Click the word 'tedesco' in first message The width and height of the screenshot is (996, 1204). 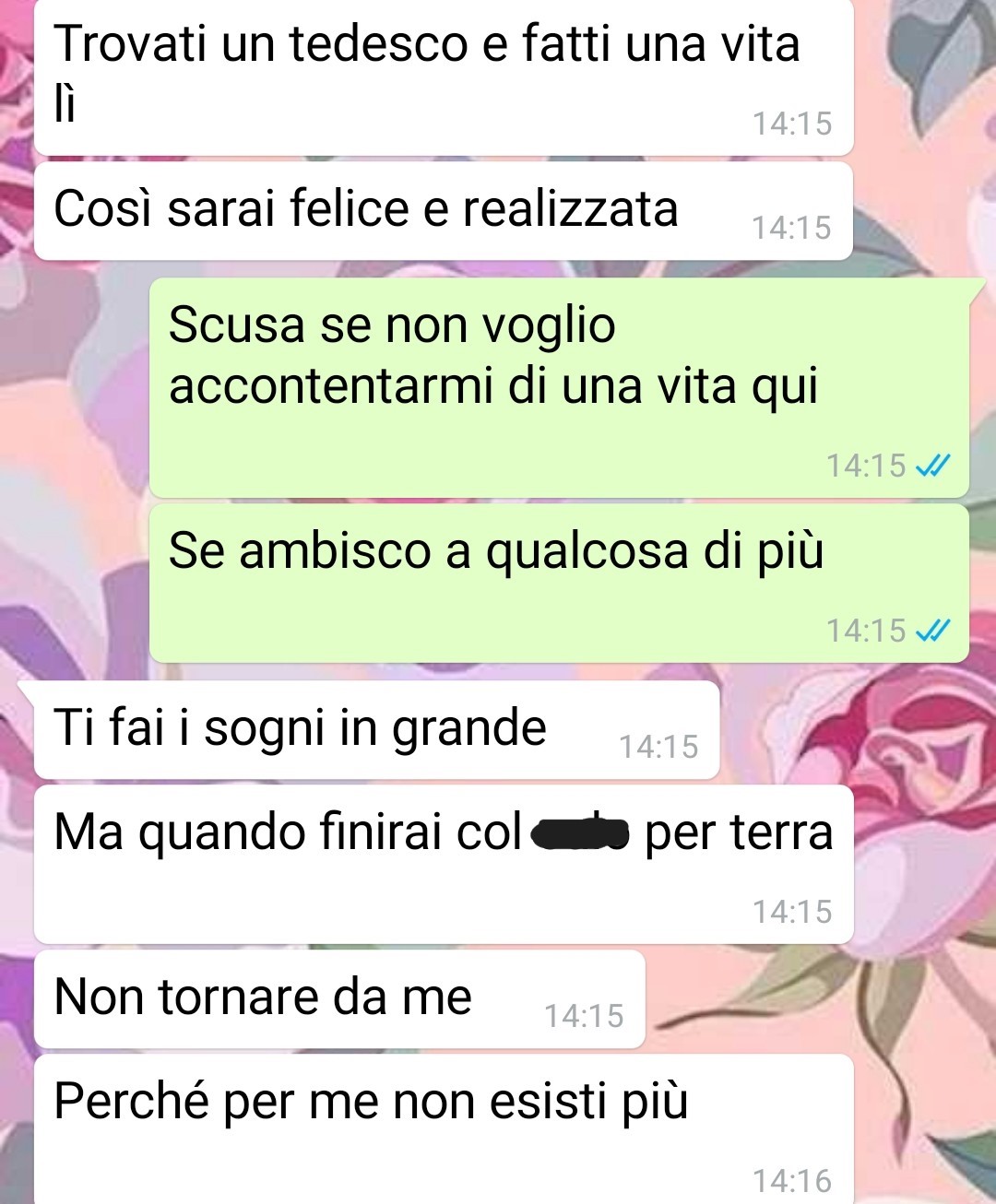tap(379, 44)
